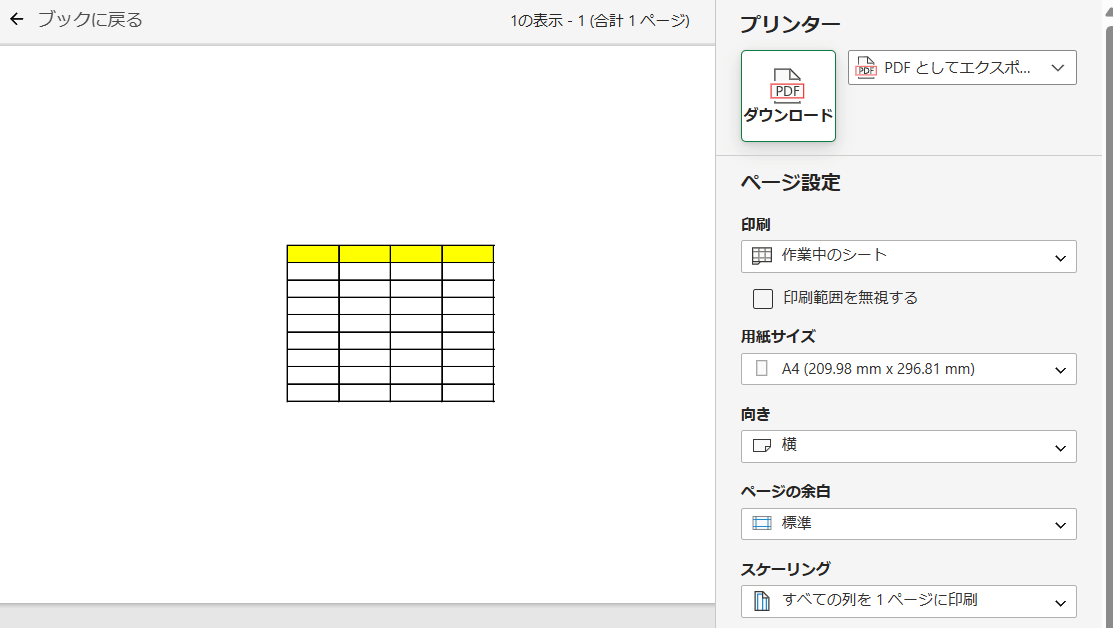
Task: Enable the 印刷範囲を無視する checkbox
Action: coord(762,299)
